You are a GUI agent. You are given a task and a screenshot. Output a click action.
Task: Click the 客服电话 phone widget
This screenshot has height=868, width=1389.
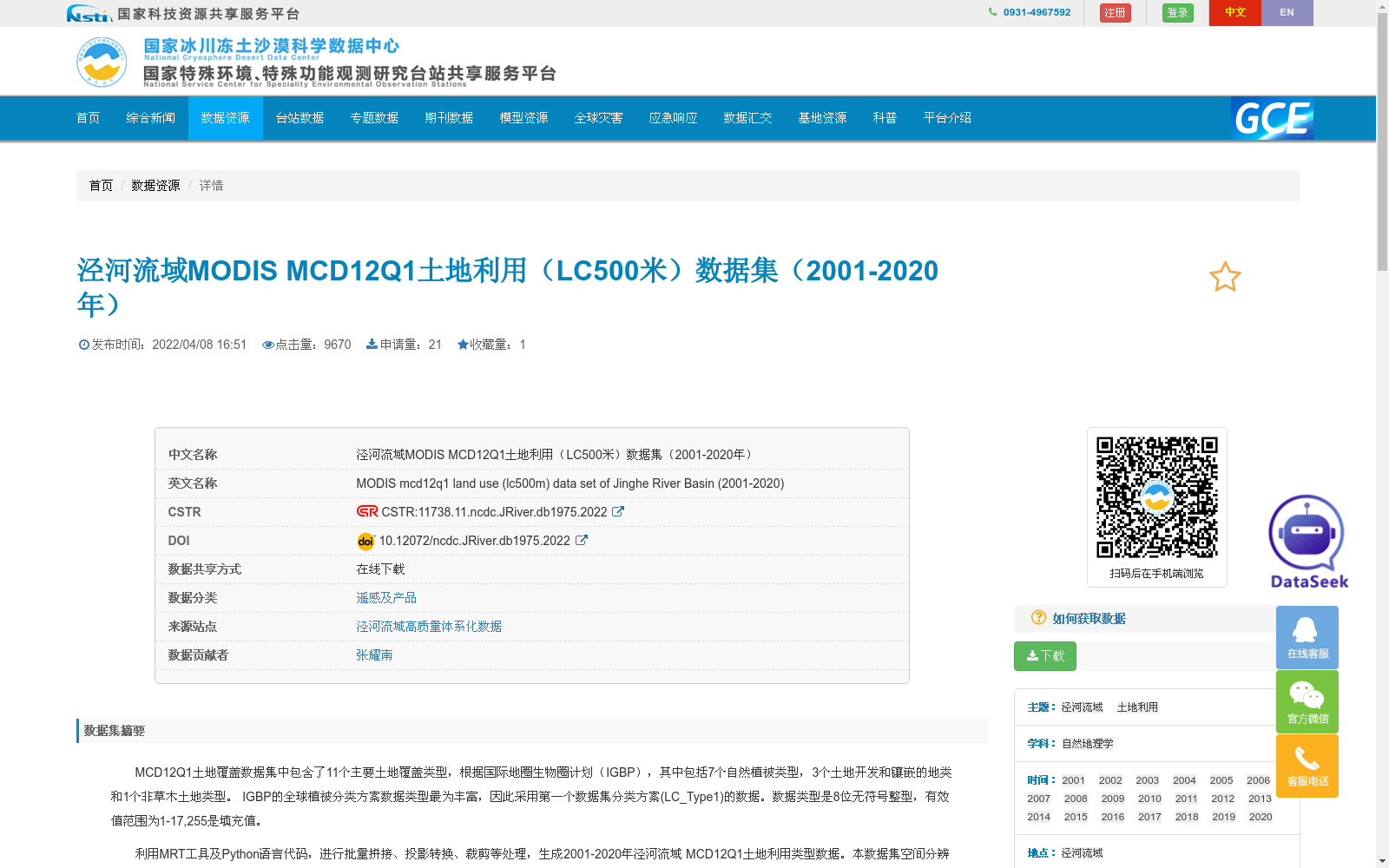1307,766
